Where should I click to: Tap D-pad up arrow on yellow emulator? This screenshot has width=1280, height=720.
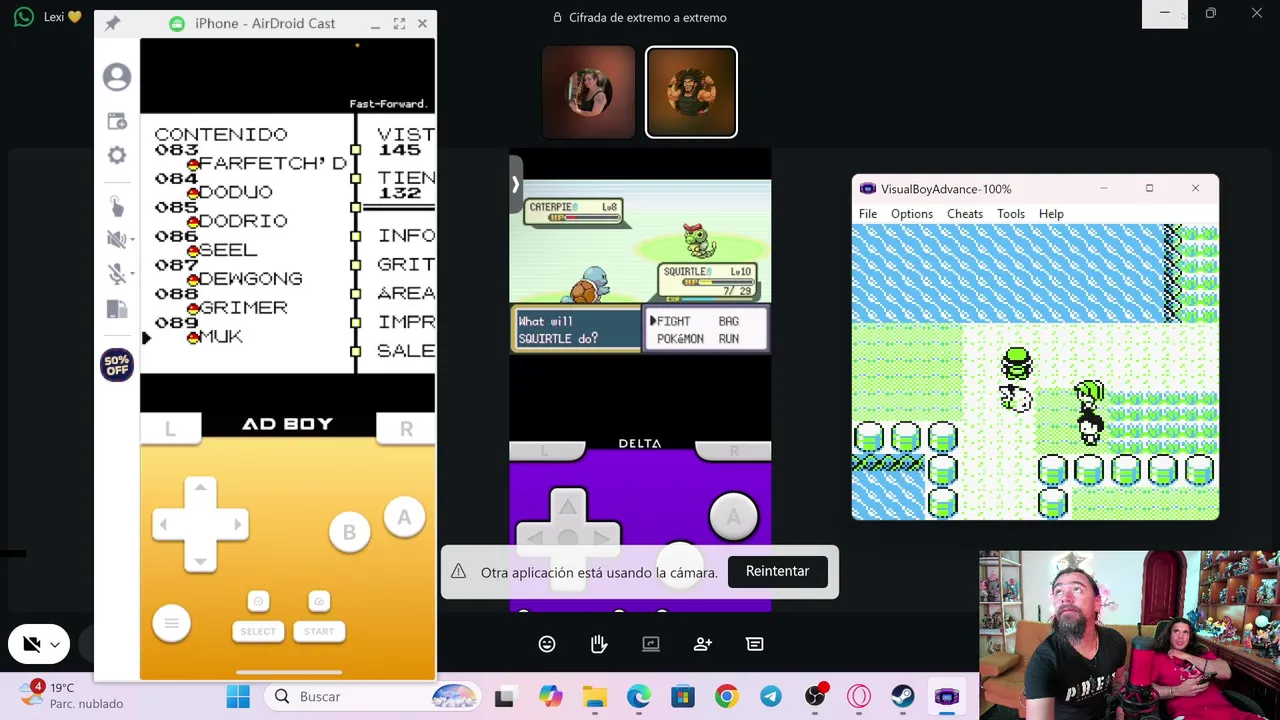(200, 488)
